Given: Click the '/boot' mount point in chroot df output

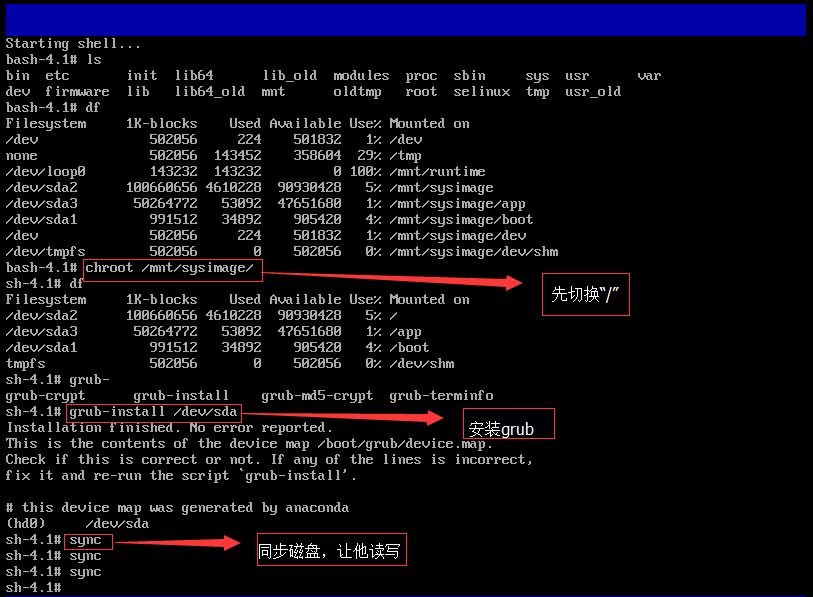Looking at the screenshot, I should coord(409,348).
